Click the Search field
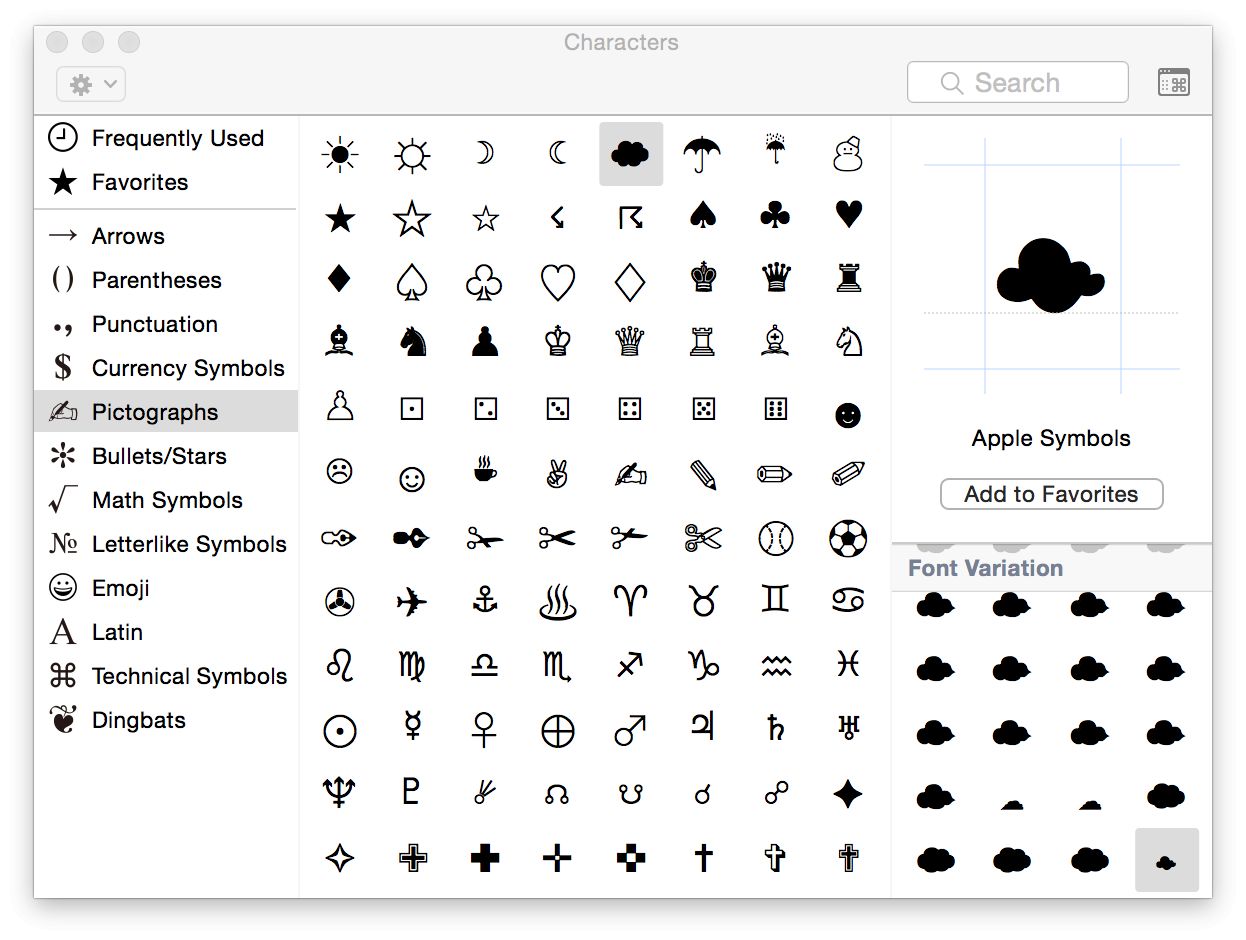This screenshot has height=940, width=1246. coord(1018,83)
